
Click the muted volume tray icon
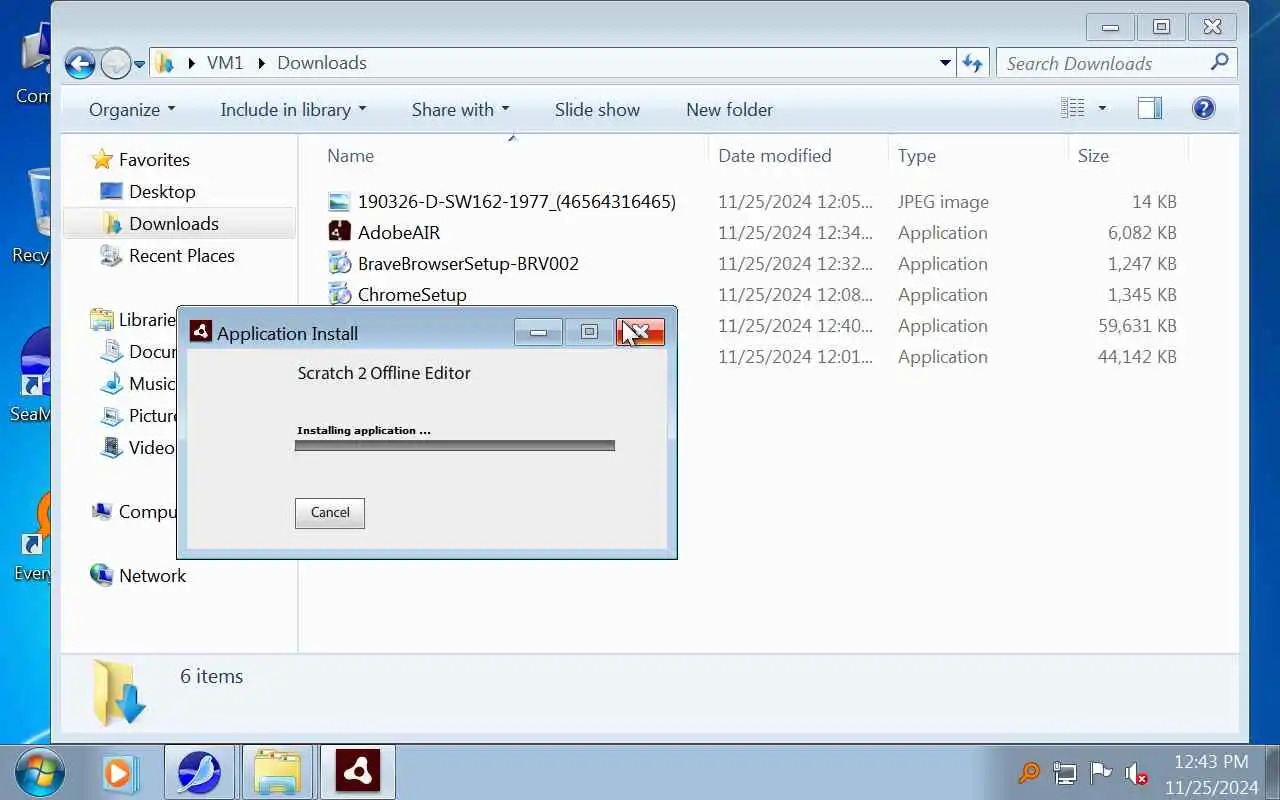[x=1136, y=773]
